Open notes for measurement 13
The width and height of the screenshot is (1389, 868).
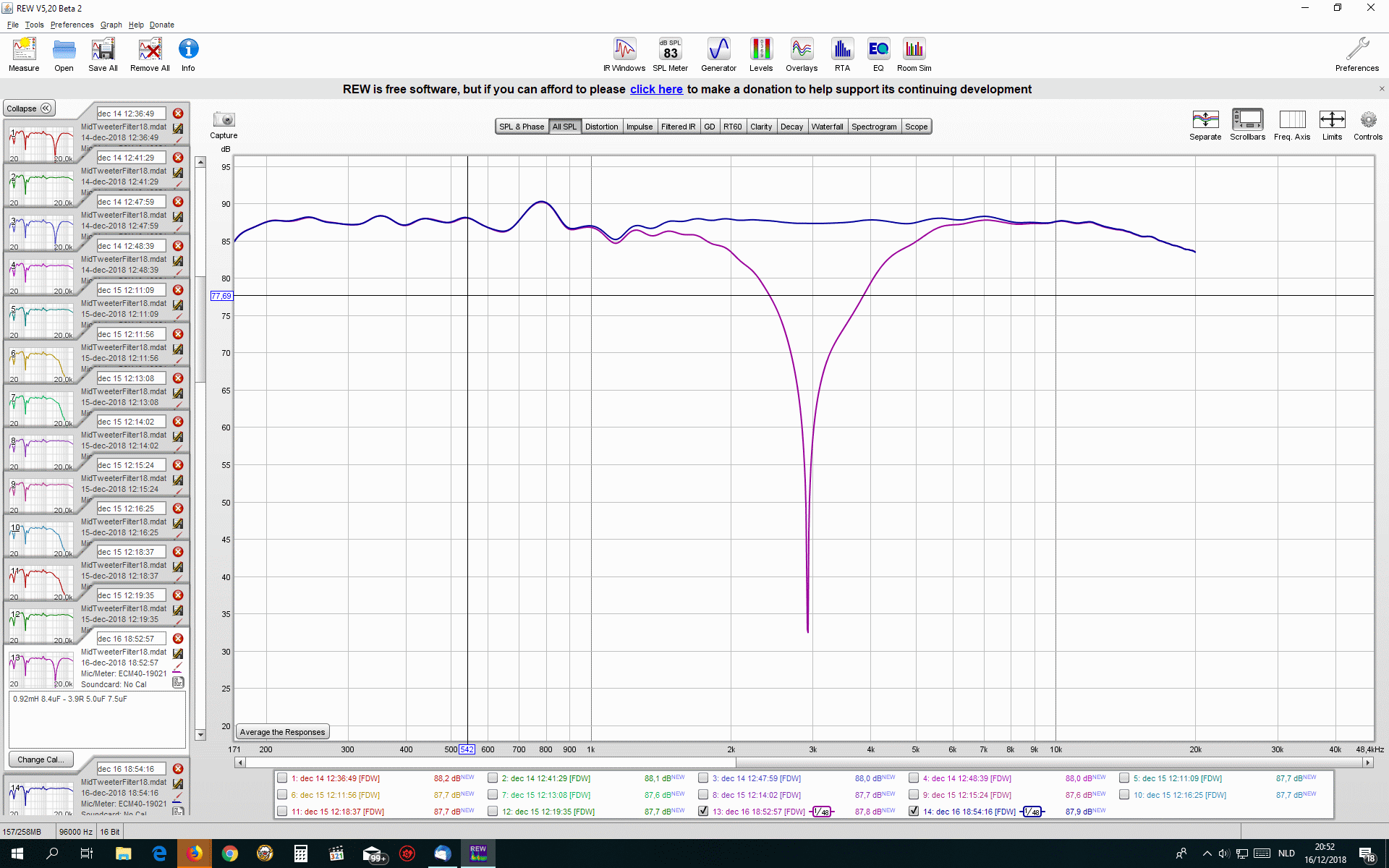pos(178,682)
